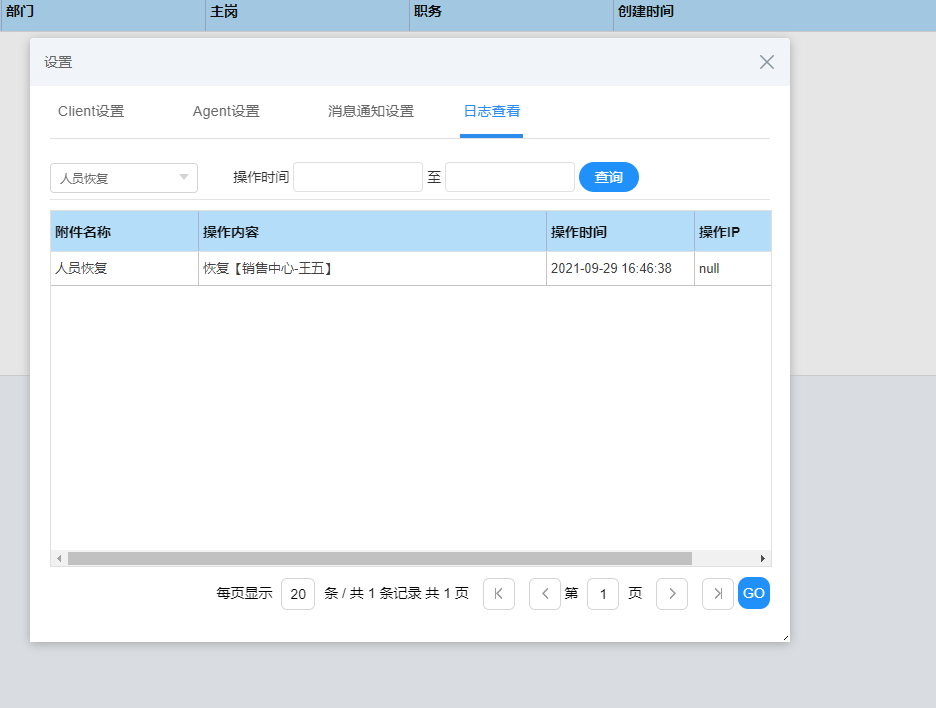This screenshot has height=708, width=936.
Task: Open the 消息通知设置 tab
Action: 371,112
